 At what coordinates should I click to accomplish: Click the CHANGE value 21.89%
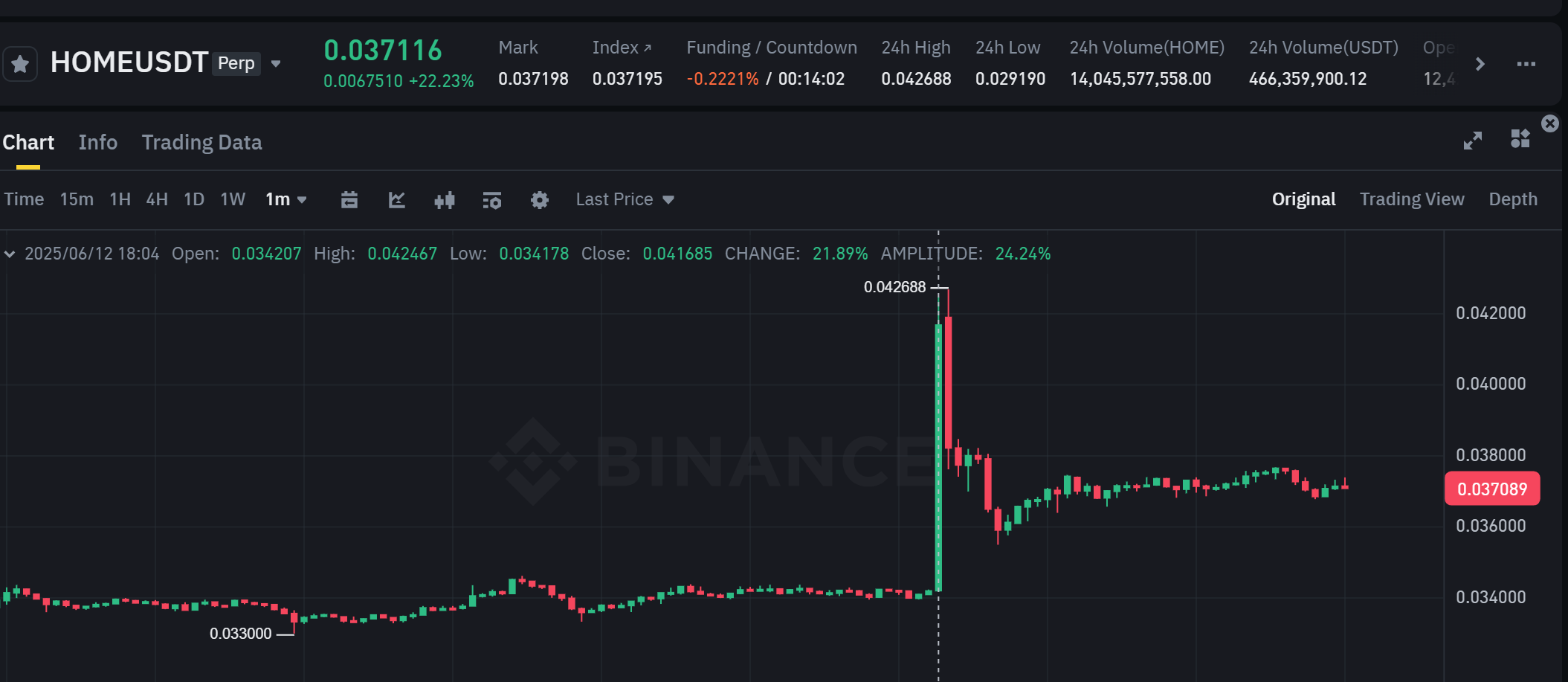840,254
